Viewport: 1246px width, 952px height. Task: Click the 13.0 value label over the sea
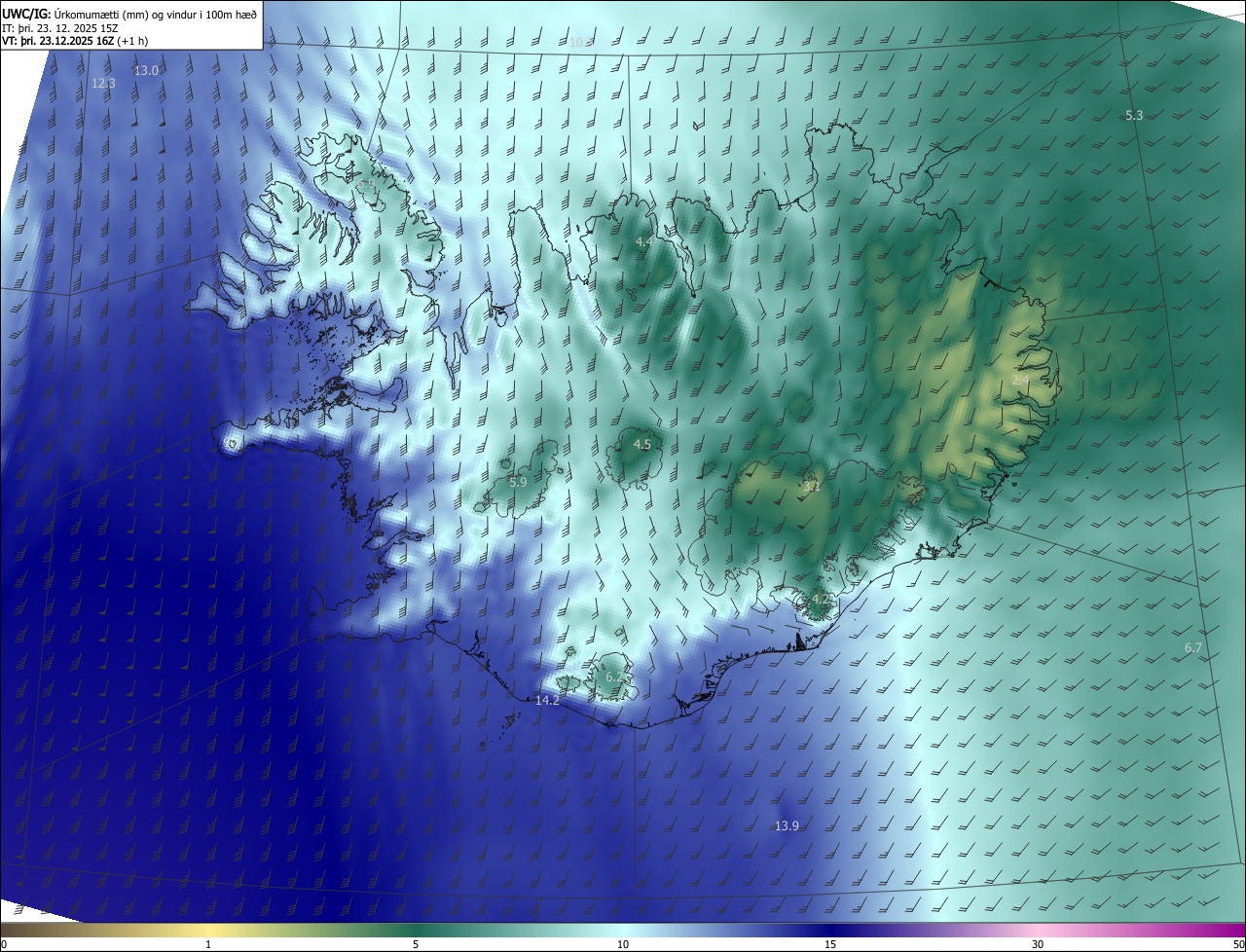tap(146, 70)
